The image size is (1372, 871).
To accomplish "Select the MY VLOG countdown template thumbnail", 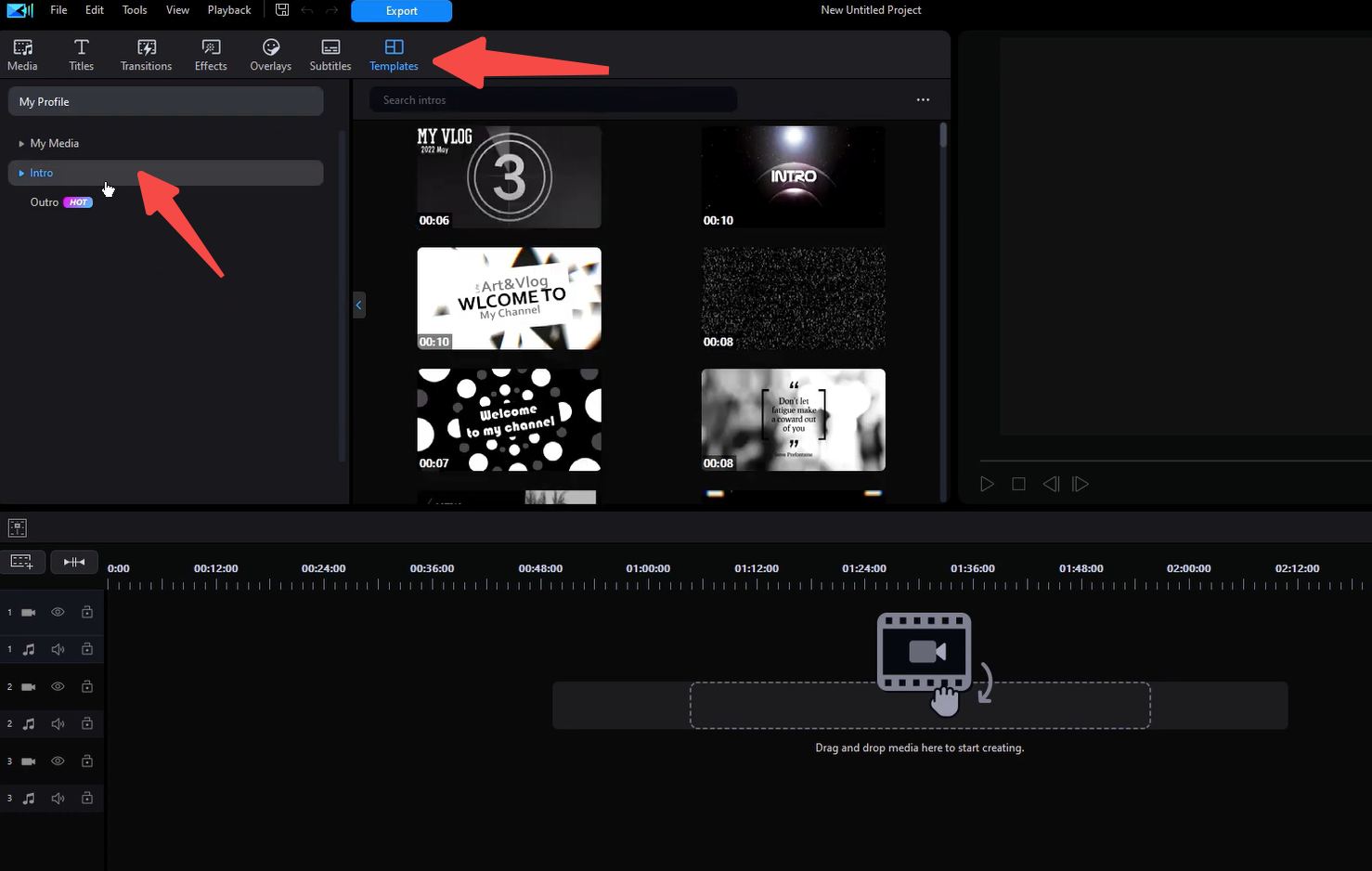I will click(x=509, y=176).
